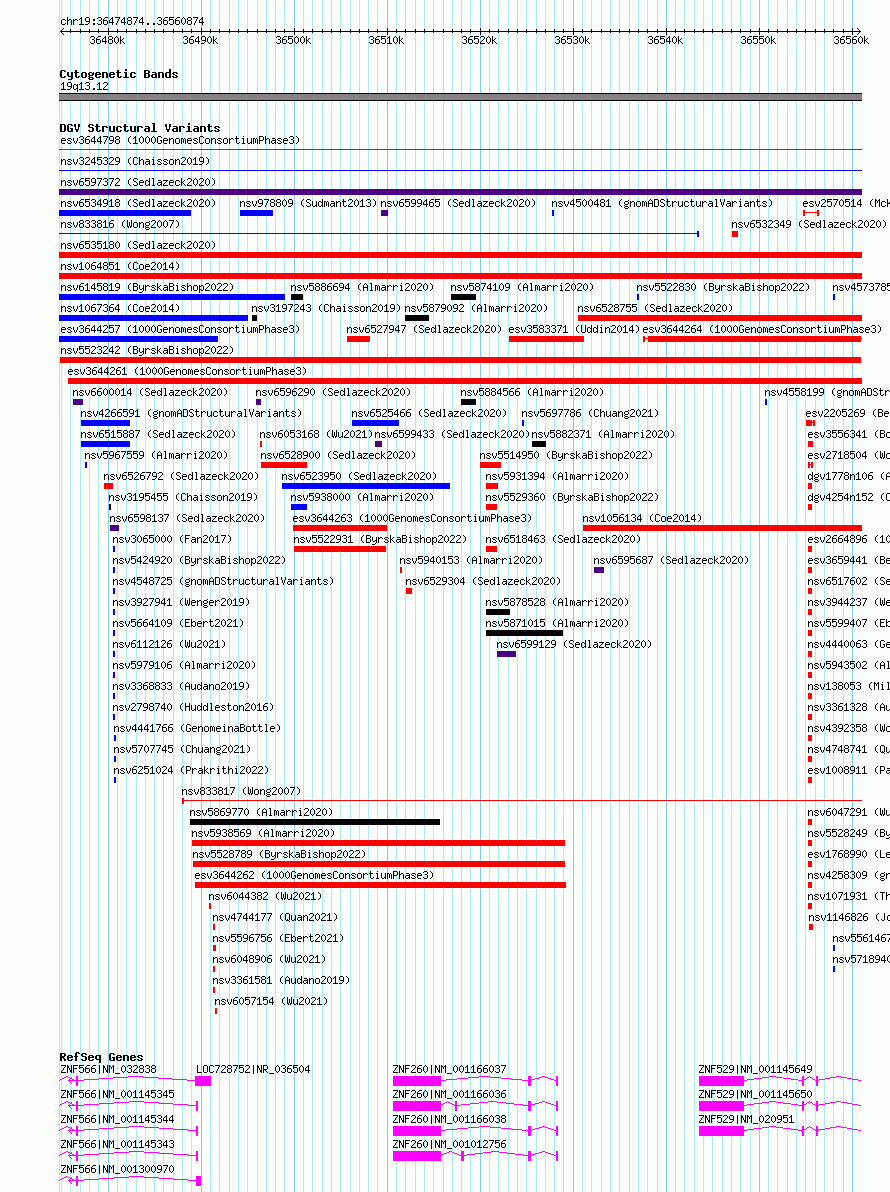
Task: Click the nsv5522830 ByrskaBishop2022 label
Action: (x=724, y=287)
